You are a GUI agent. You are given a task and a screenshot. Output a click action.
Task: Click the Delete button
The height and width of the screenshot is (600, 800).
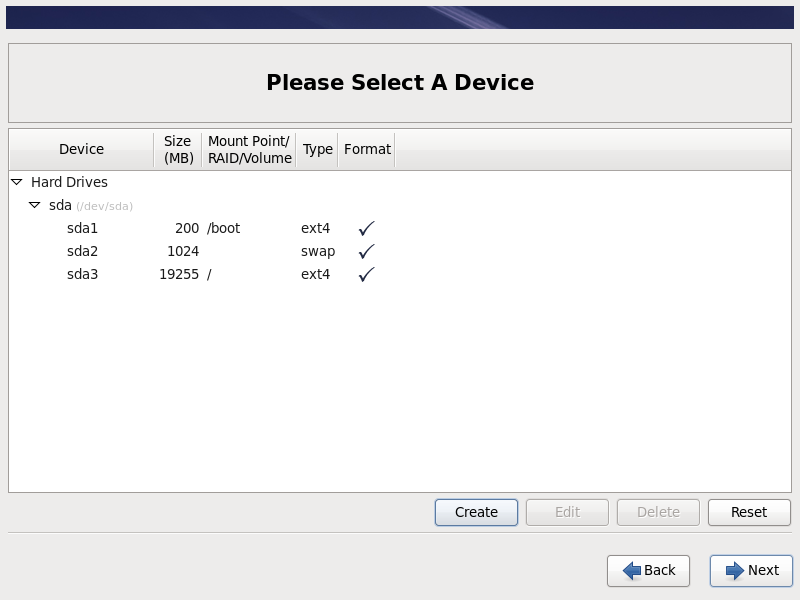tap(658, 512)
